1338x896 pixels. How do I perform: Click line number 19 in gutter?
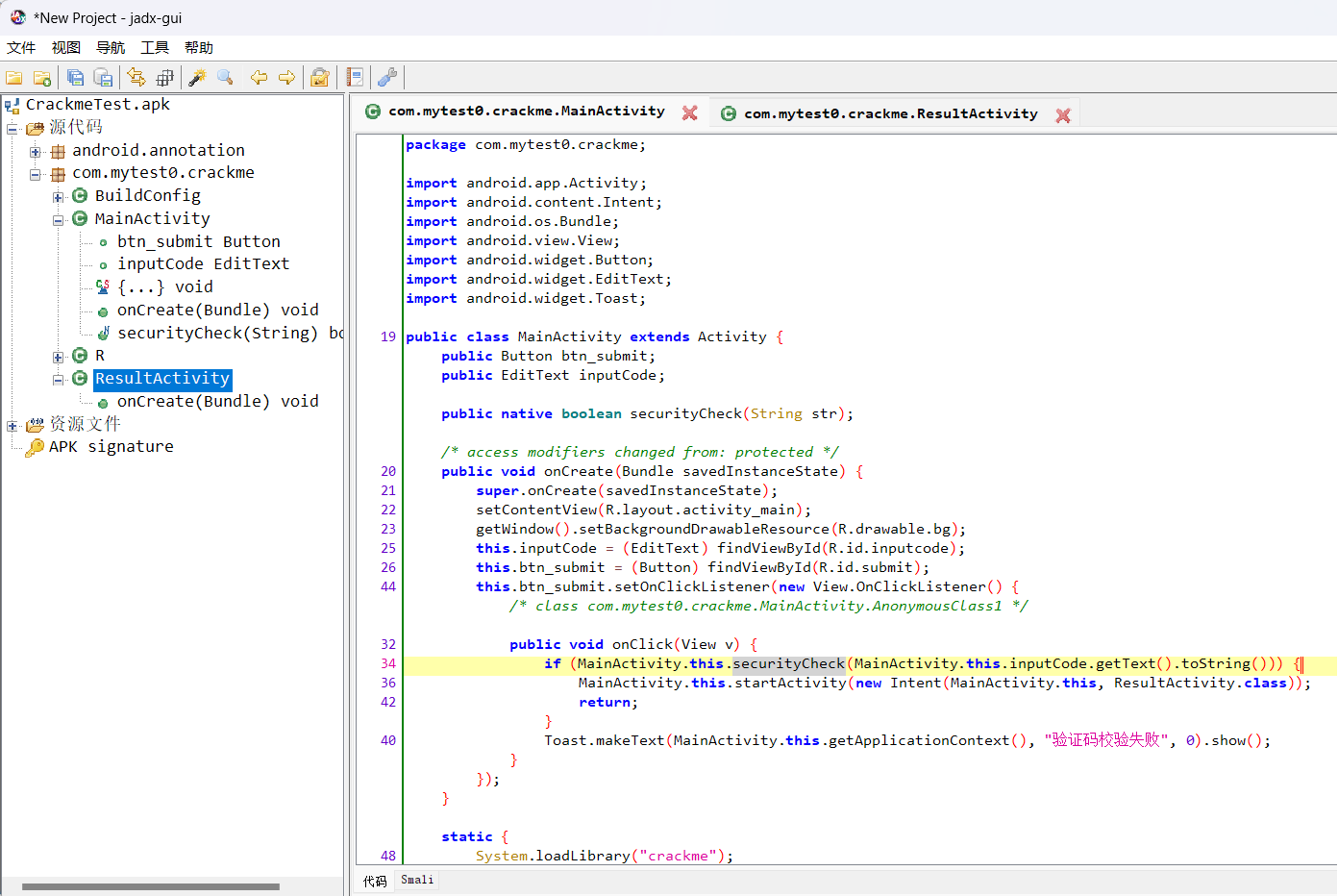[388, 336]
